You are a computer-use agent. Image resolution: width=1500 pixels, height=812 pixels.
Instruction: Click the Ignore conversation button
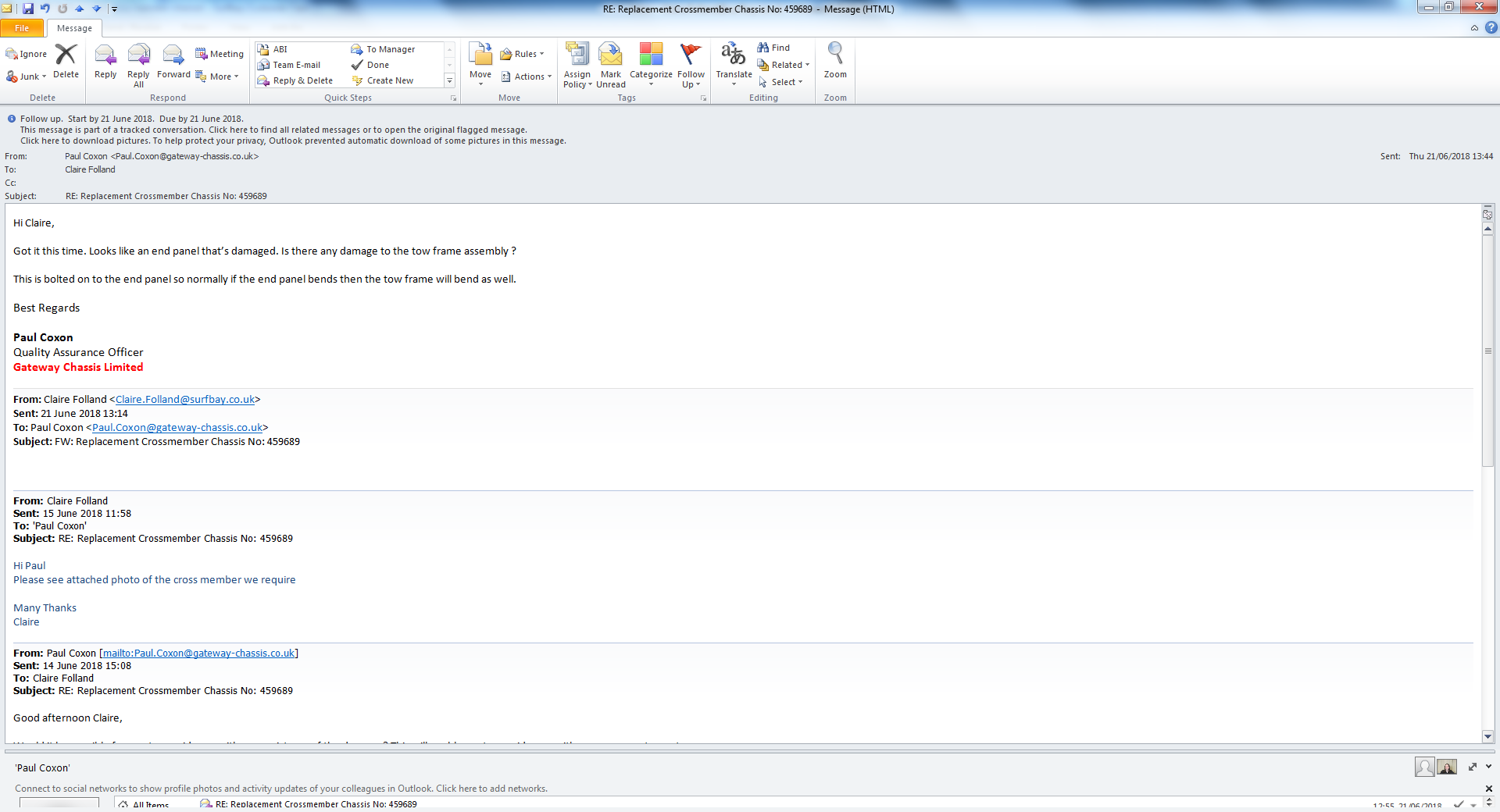point(27,54)
